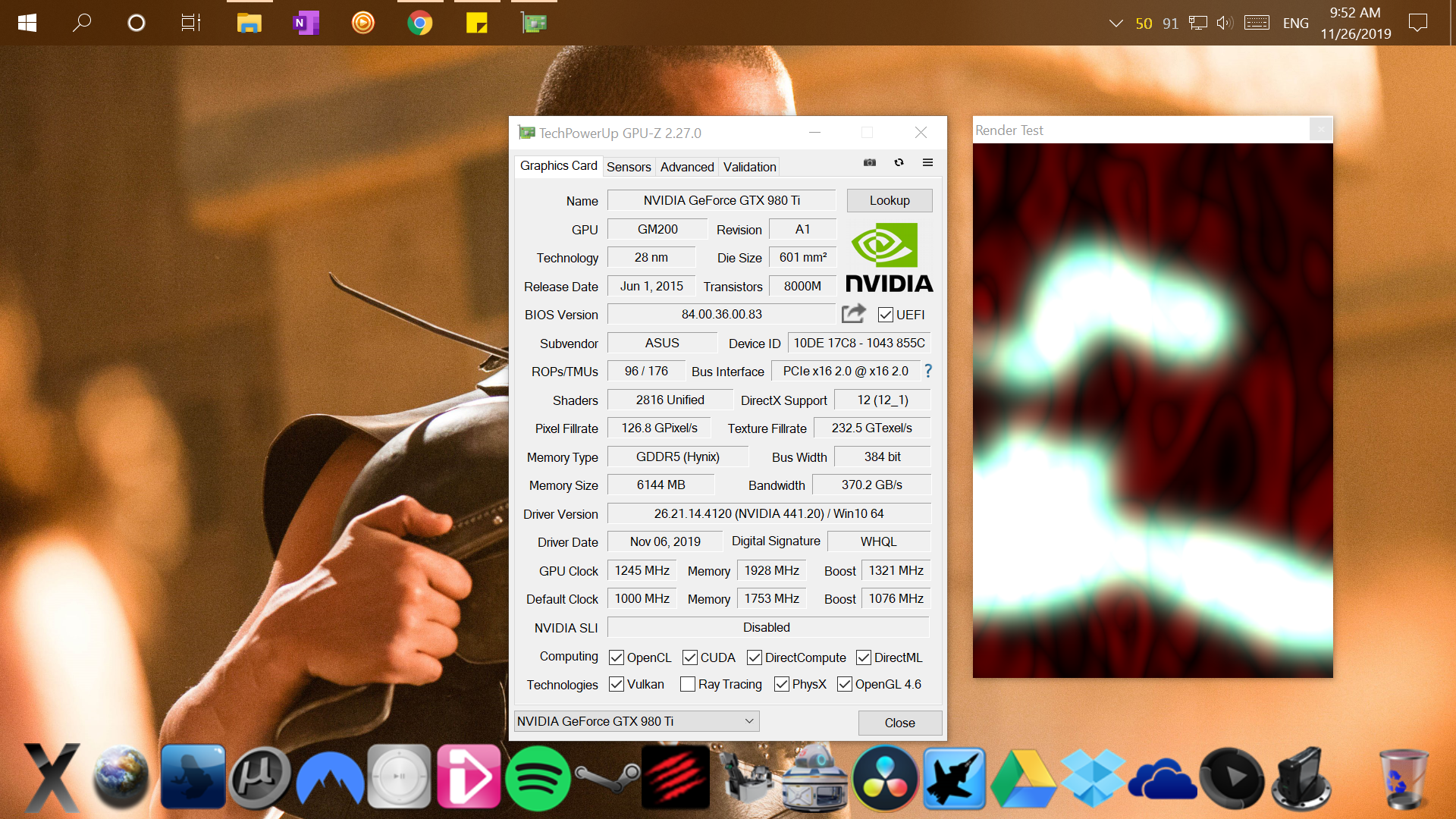Click the Render Test canvas
This screenshot has width=1456, height=819.
[1153, 410]
